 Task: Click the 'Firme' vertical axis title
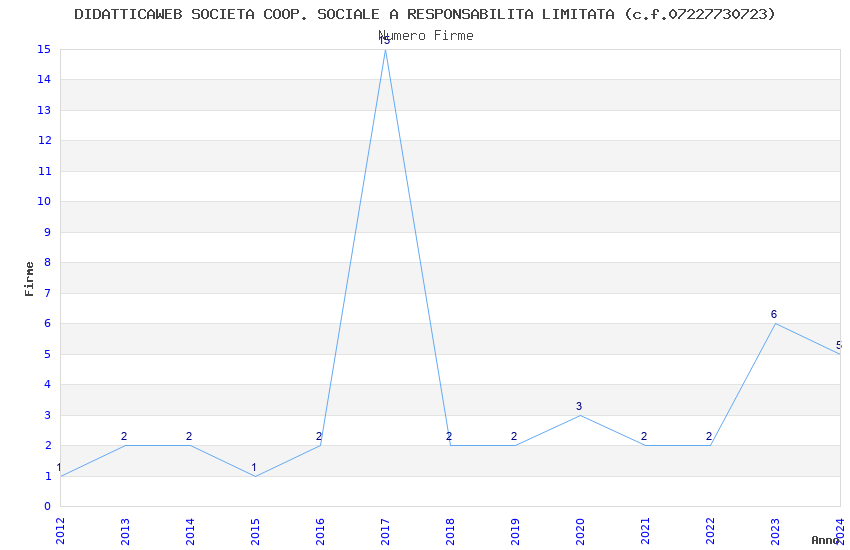(29, 279)
